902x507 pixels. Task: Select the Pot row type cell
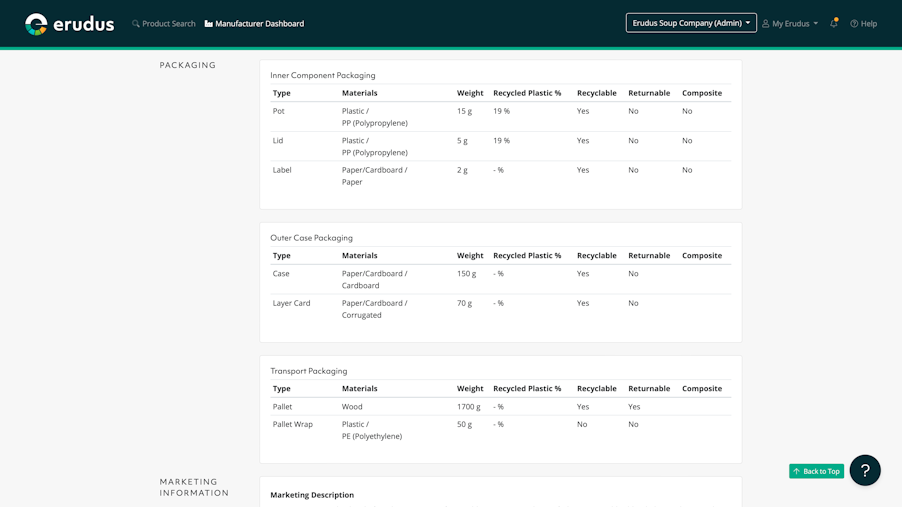coord(278,111)
